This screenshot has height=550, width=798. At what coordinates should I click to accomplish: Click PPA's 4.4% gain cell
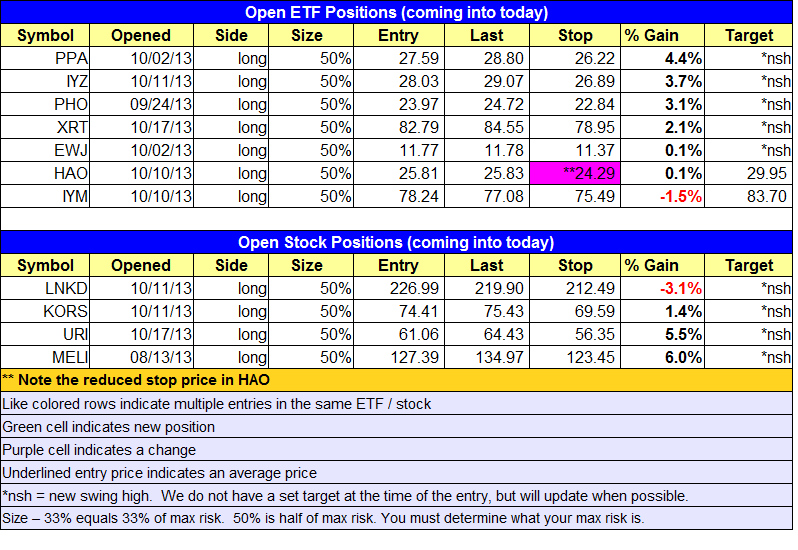663,58
